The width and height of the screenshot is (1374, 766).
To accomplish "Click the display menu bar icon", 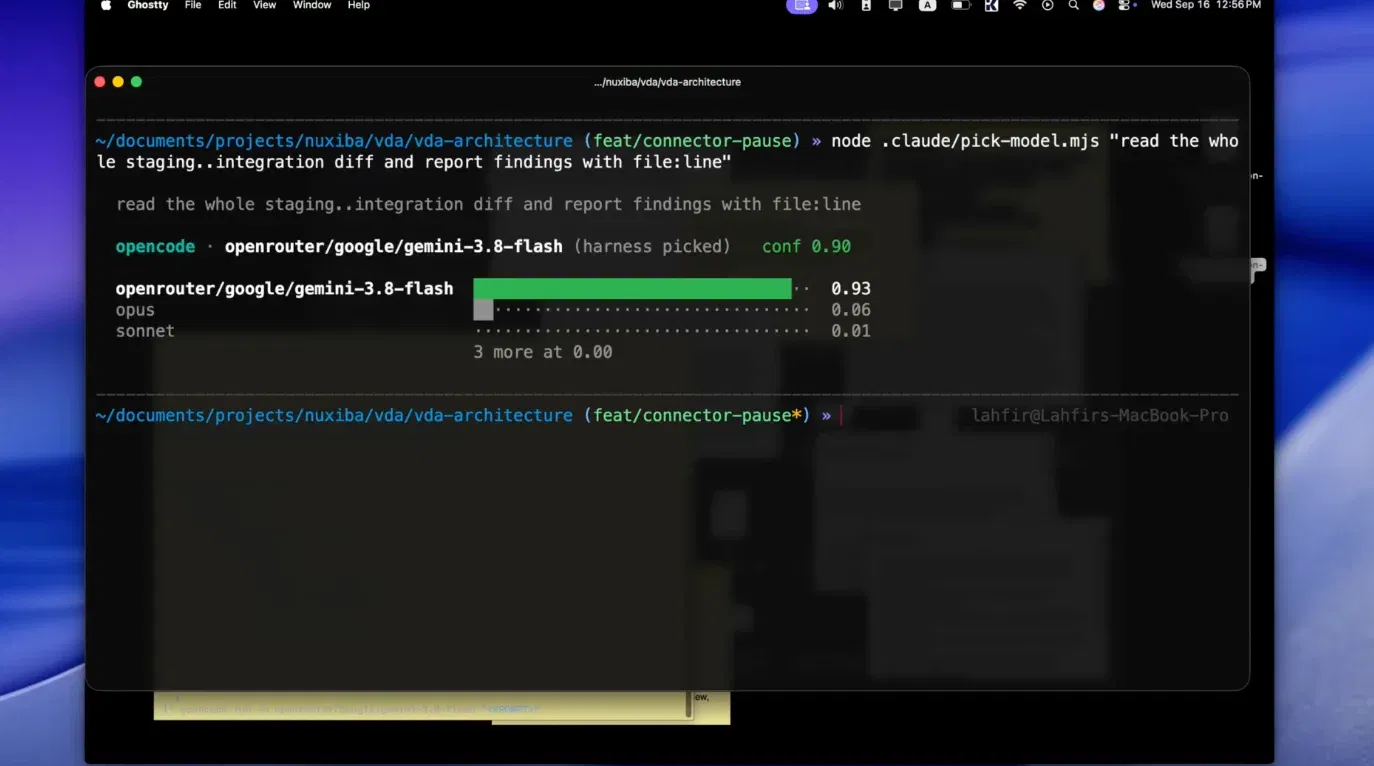I will pos(895,6).
